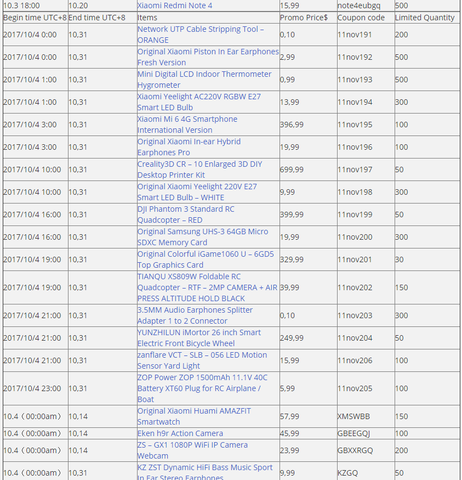Open zanflare LED Motion Sensor Light link

coord(202,360)
